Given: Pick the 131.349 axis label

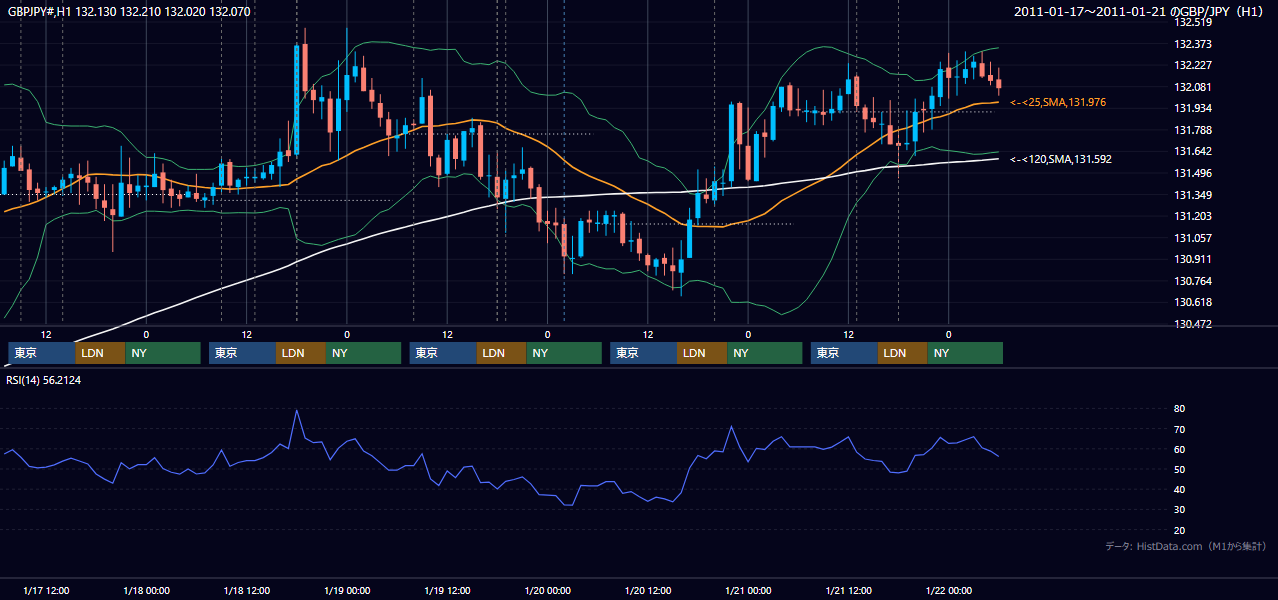Looking at the screenshot, I should (1192, 195).
